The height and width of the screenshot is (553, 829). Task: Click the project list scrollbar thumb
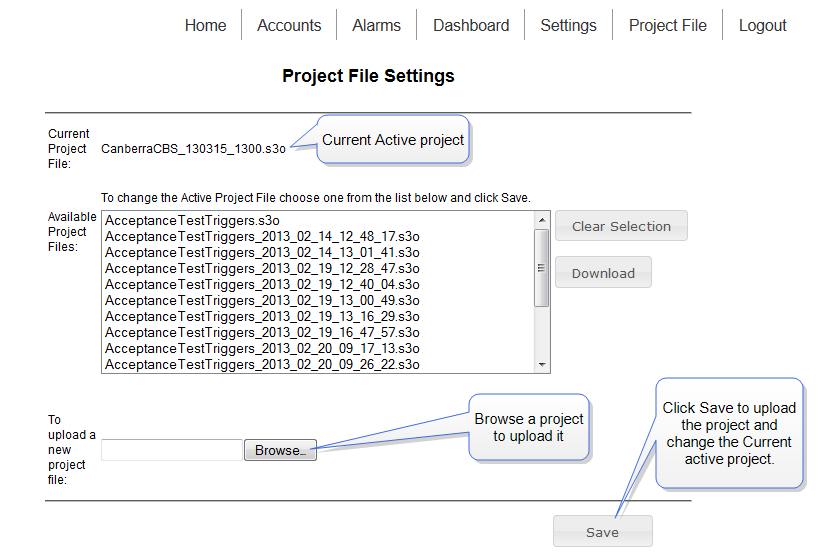point(541,268)
